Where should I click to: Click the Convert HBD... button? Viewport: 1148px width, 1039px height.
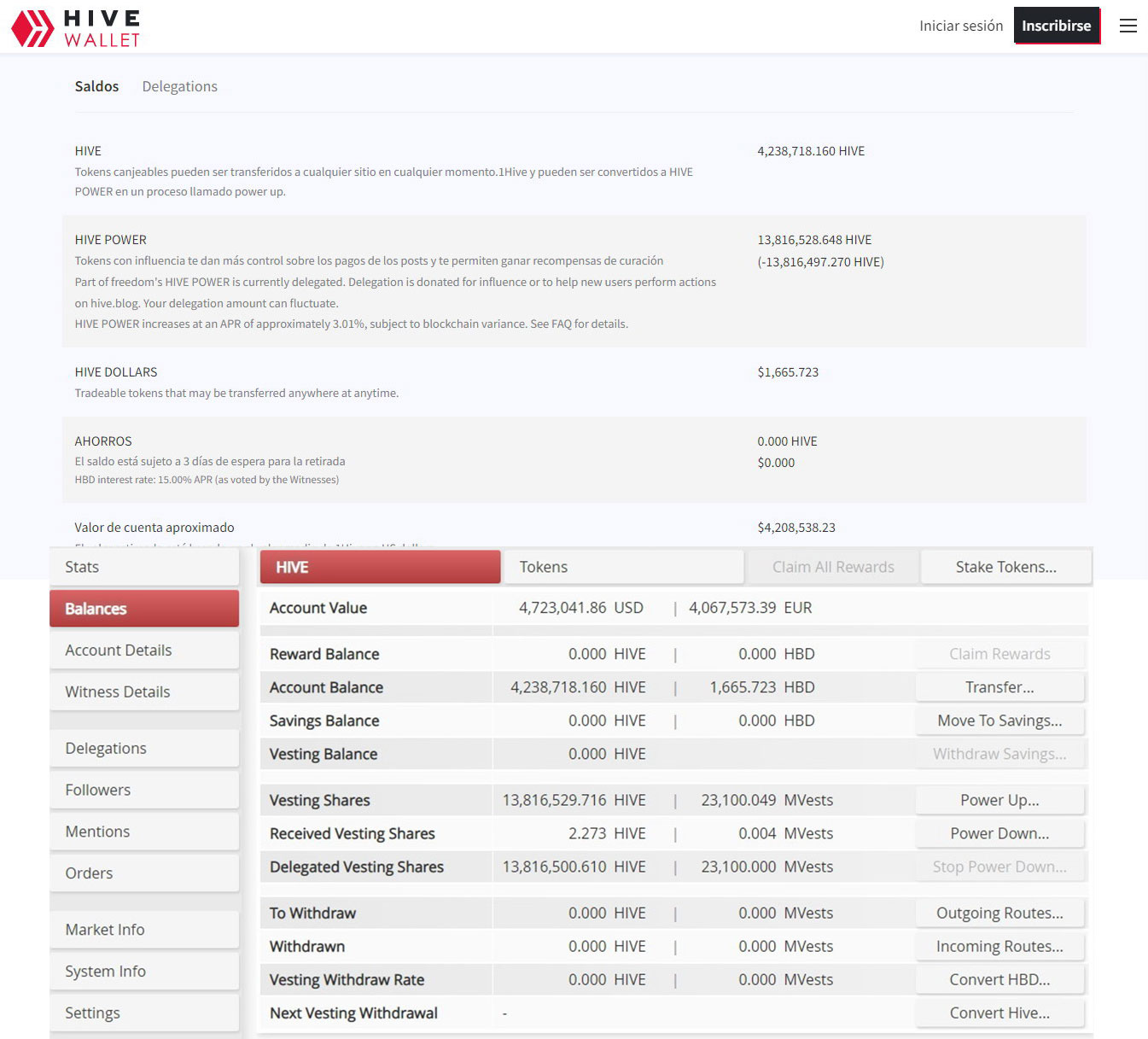tap(999, 979)
